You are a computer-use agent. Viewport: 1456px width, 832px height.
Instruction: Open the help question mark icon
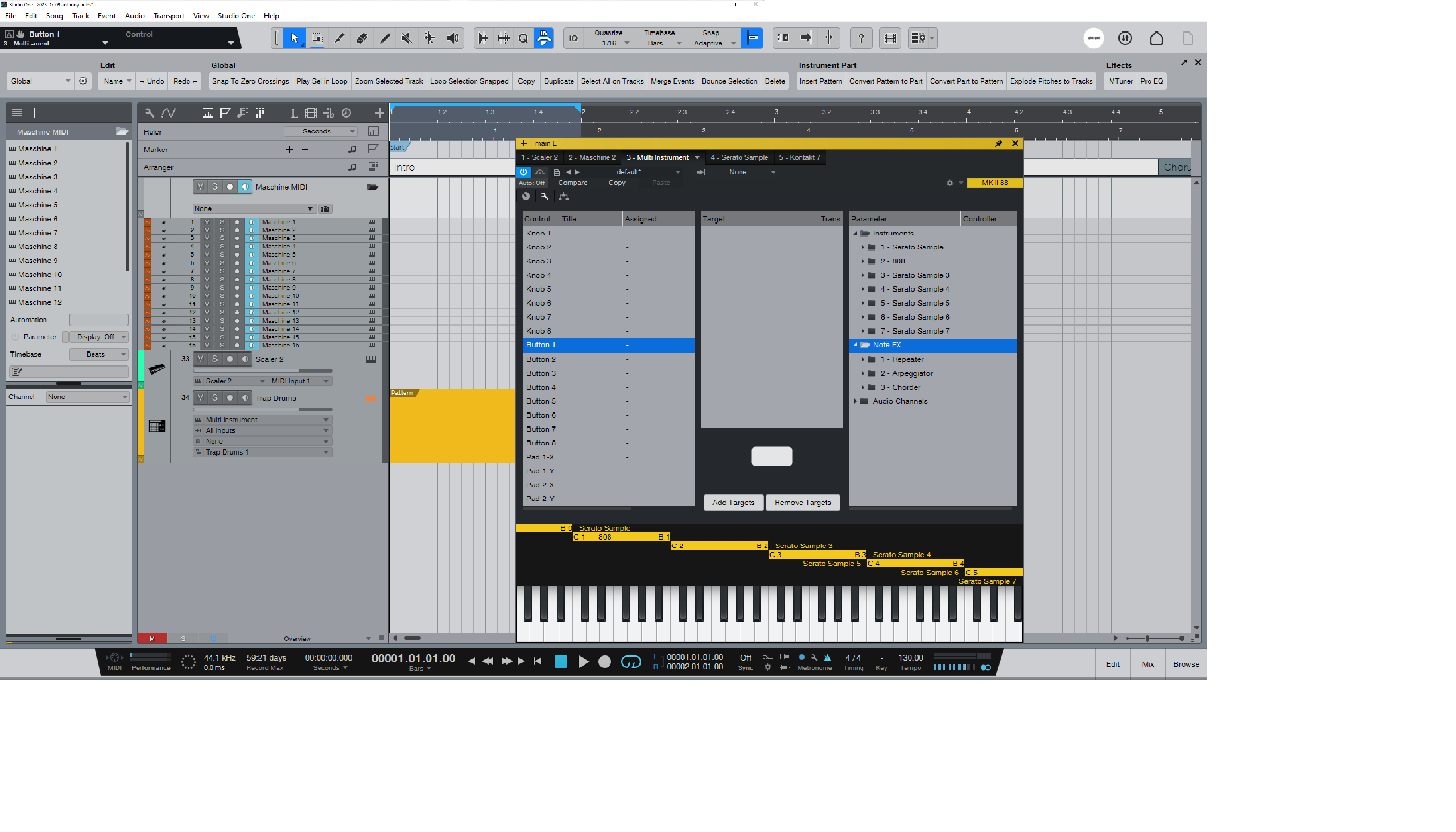click(x=861, y=38)
